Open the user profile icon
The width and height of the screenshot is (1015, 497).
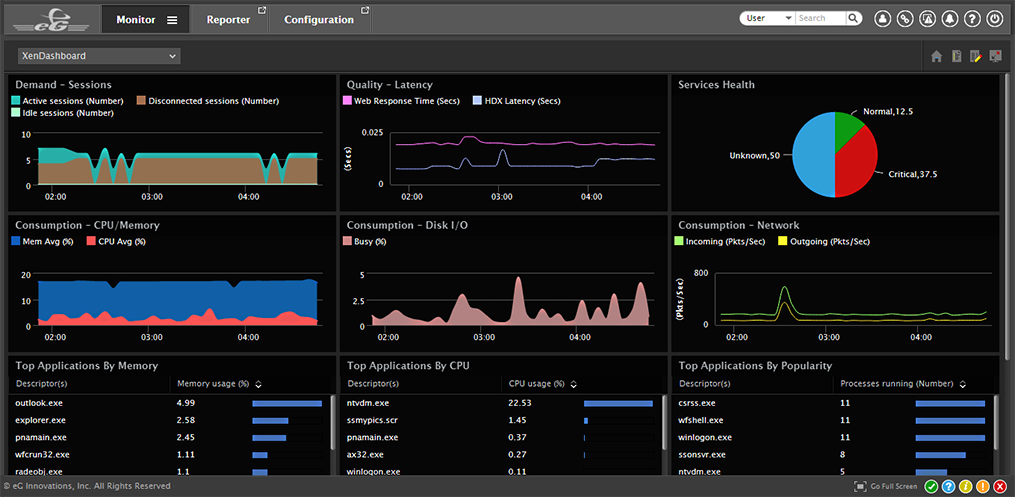[882, 19]
